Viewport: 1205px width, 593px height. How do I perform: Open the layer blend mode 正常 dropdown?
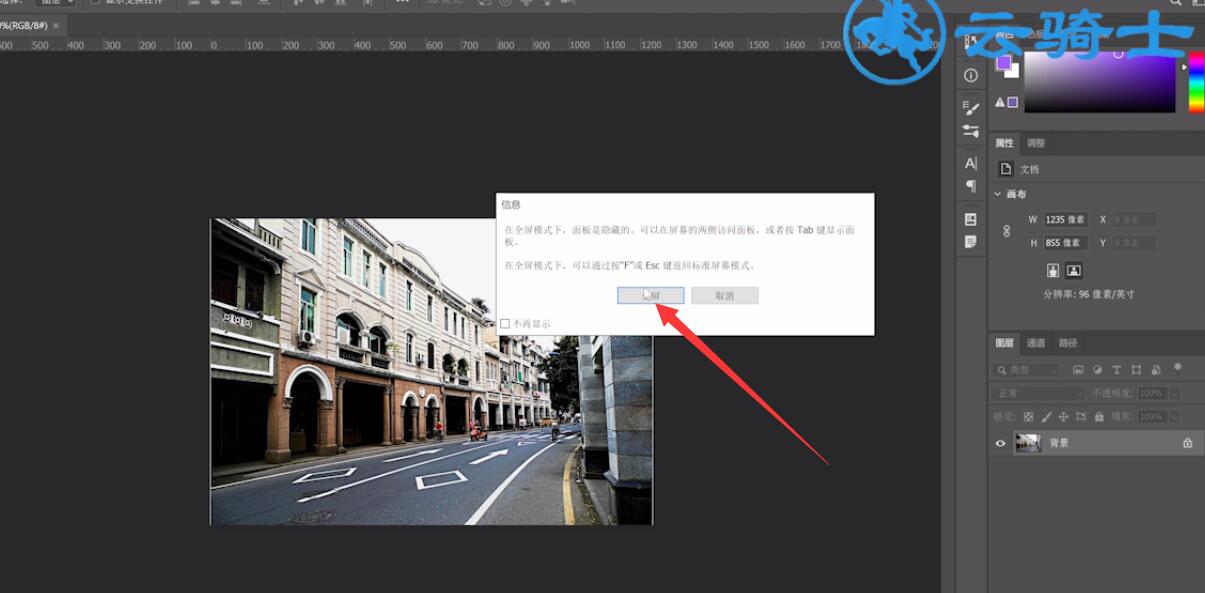click(1039, 393)
